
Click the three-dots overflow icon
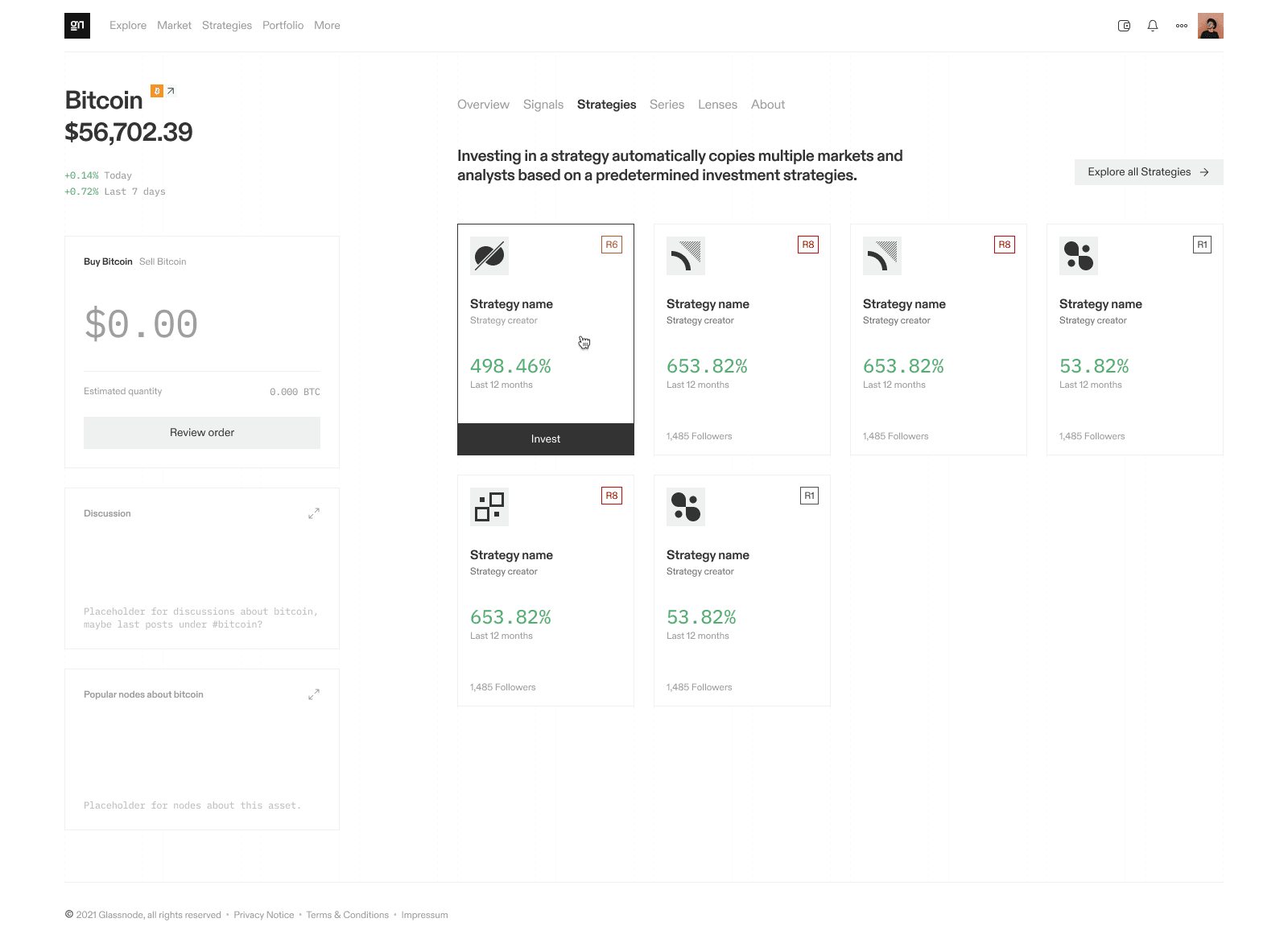point(1182,26)
